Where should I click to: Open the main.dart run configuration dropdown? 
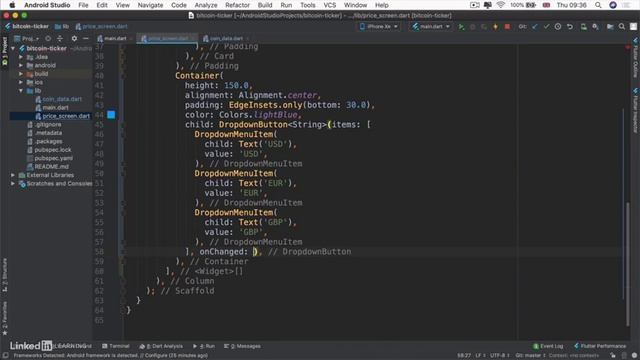(431, 27)
